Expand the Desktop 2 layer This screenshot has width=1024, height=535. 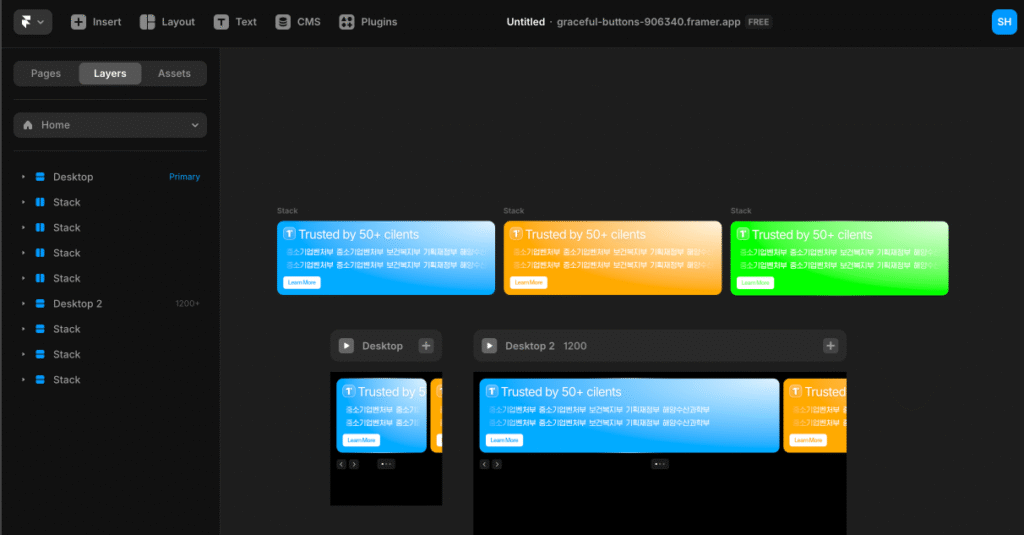click(x=23, y=304)
